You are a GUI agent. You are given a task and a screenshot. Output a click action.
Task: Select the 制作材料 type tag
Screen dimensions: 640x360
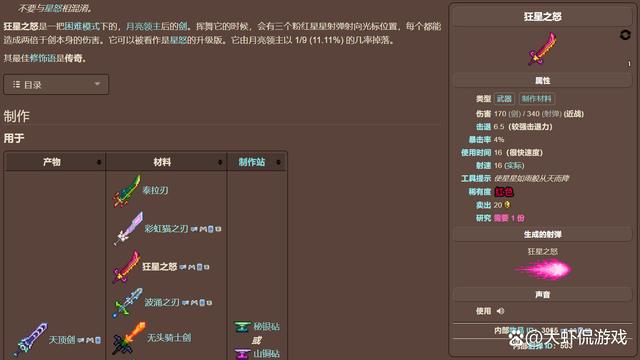(x=537, y=99)
